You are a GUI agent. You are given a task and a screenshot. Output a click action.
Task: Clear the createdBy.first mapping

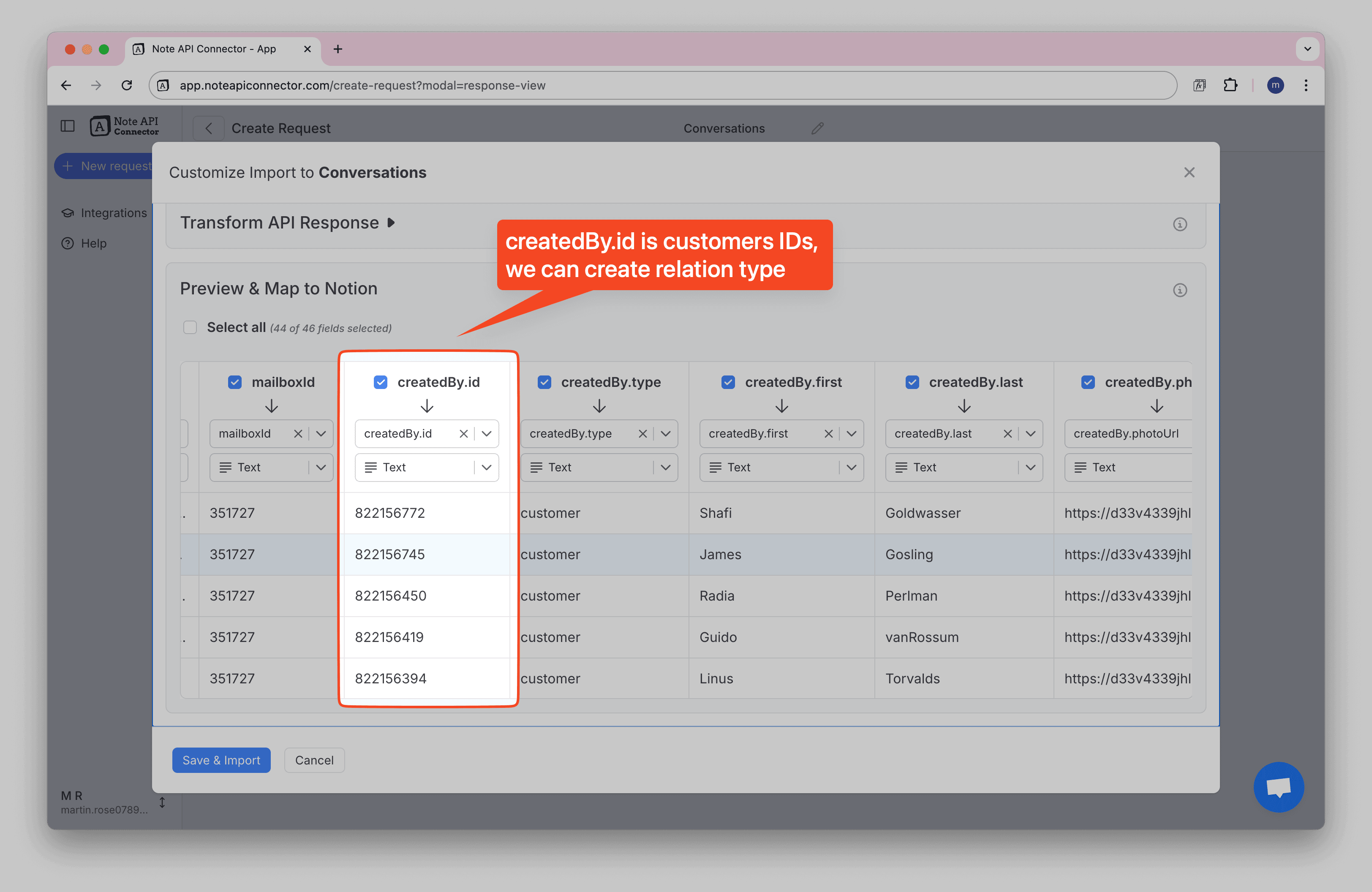point(828,433)
